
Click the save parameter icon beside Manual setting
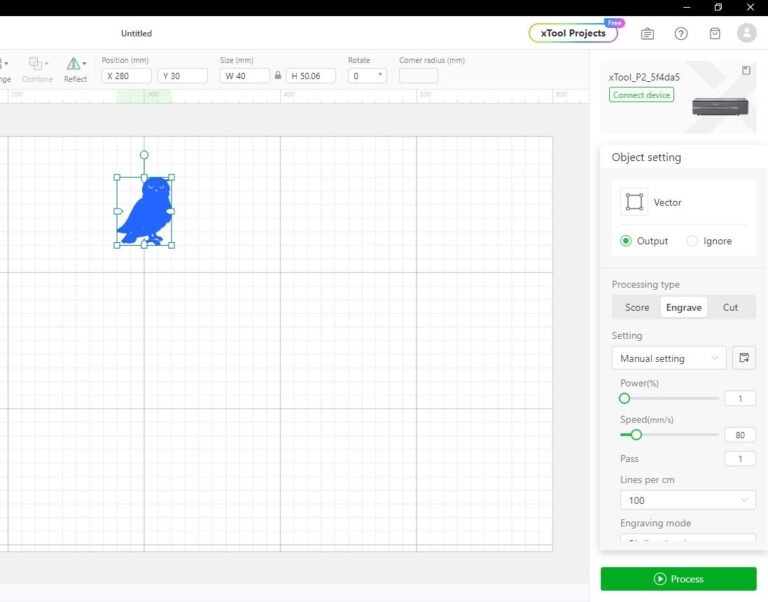pos(743,358)
